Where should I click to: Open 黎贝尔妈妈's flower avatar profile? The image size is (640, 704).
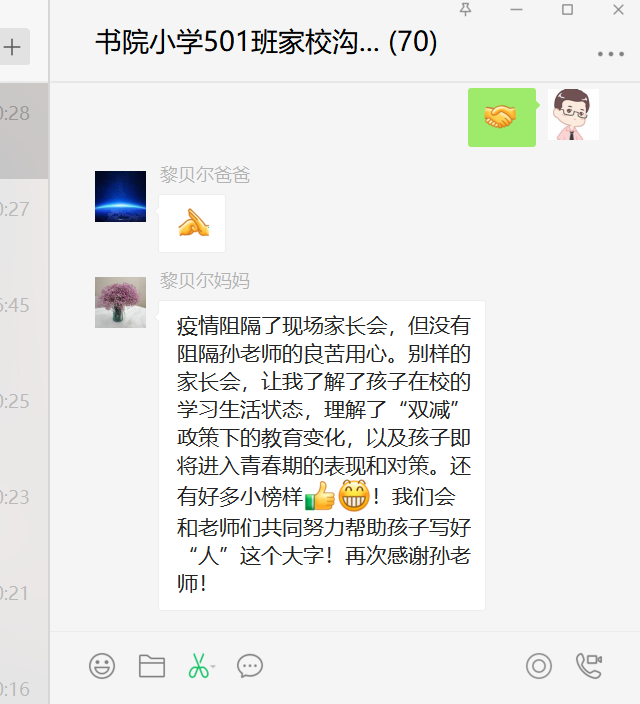click(120, 302)
